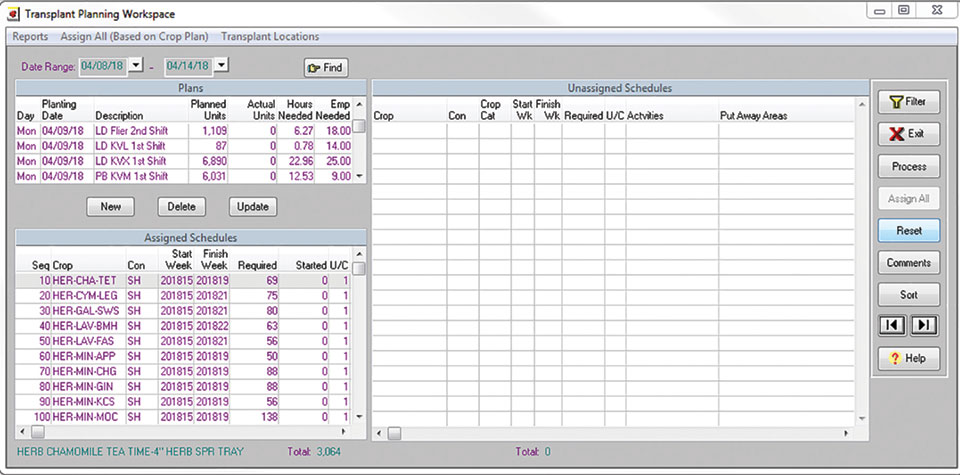Click the Transplant Planning app icon in title bar

12,13
